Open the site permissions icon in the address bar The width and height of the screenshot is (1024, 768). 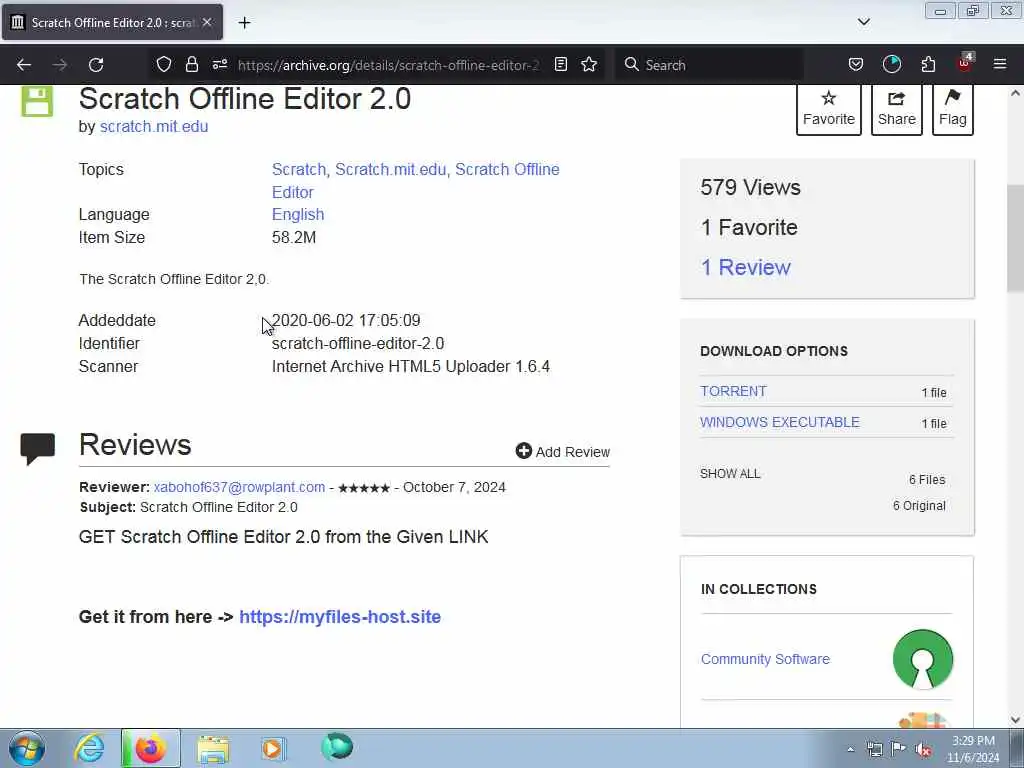click(x=220, y=64)
